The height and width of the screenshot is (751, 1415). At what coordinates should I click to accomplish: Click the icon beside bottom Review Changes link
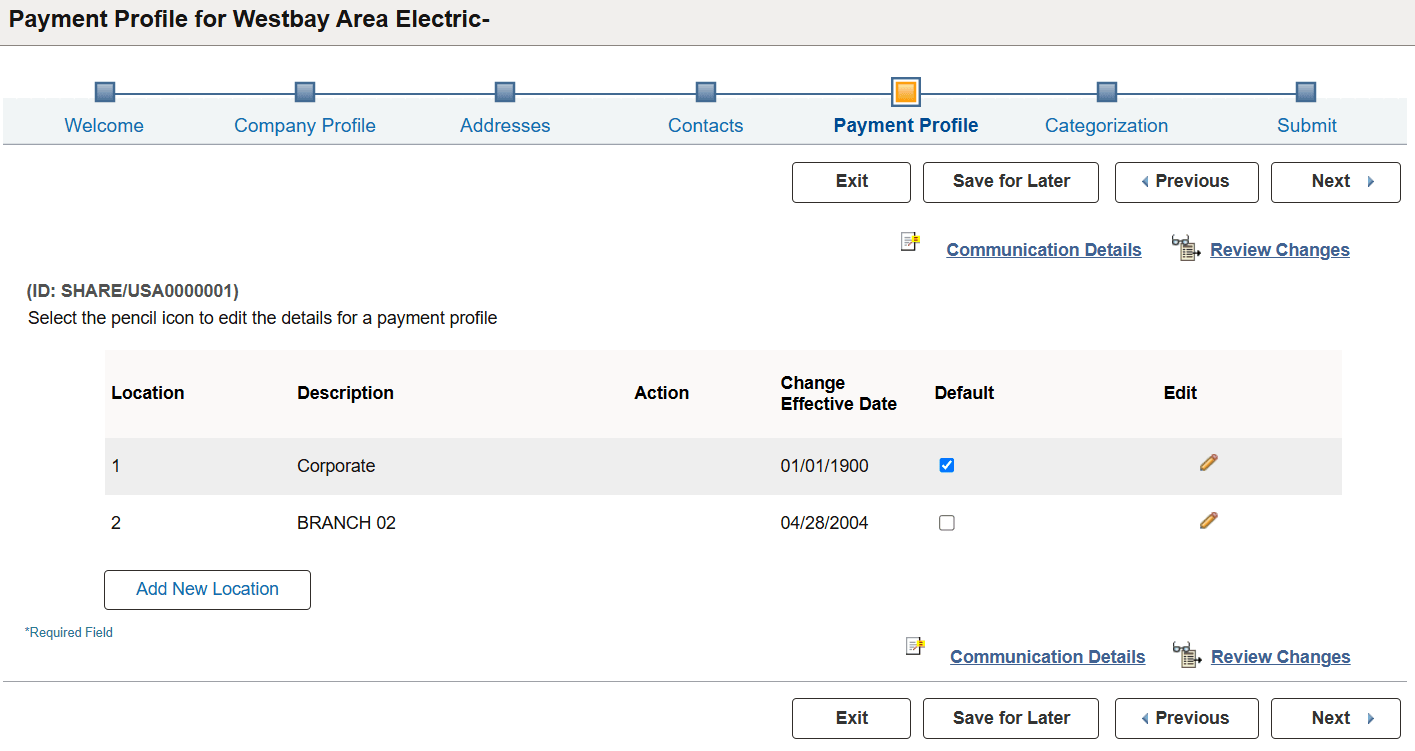pos(1187,653)
